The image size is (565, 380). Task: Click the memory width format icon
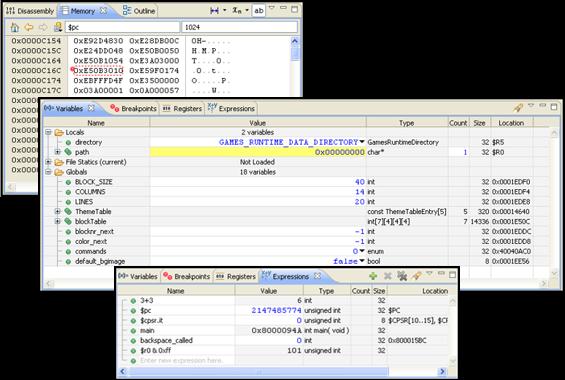(214, 11)
